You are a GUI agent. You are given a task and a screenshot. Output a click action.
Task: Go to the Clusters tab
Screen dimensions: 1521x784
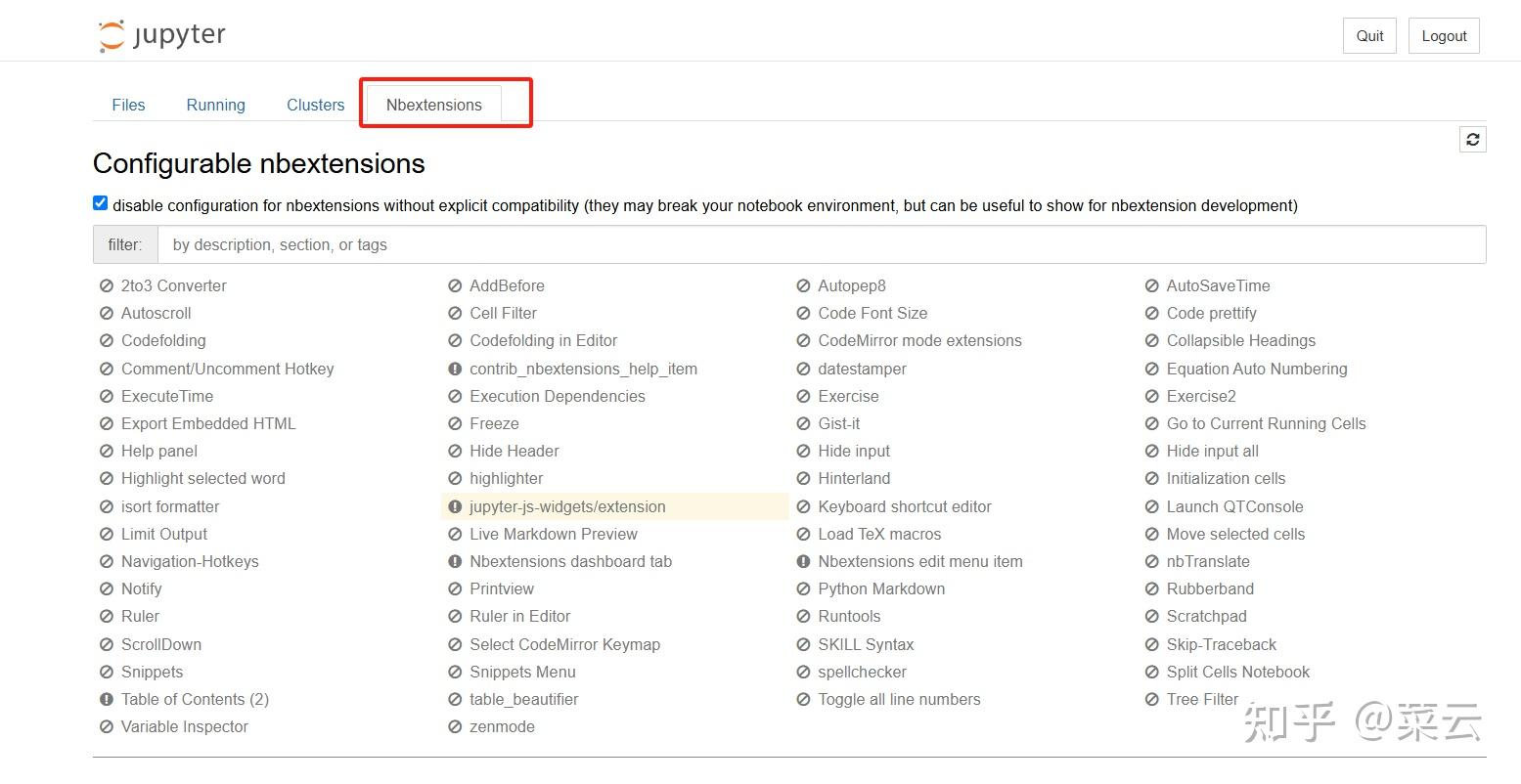pos(315,105)
